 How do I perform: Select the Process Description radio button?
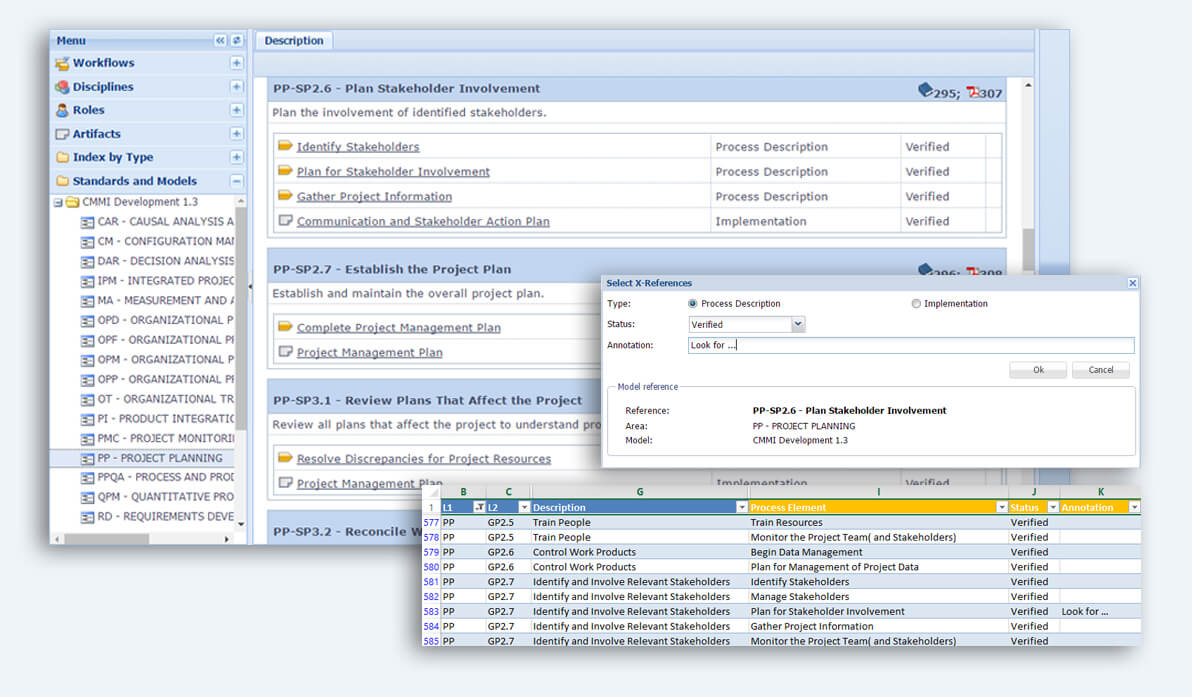693,303
